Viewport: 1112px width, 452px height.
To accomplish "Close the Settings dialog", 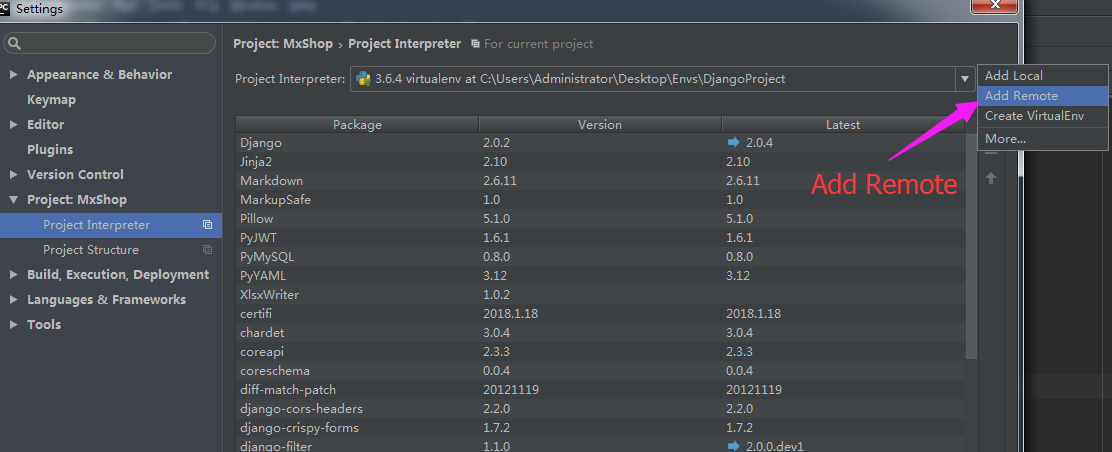I will (x=995, y=5).
